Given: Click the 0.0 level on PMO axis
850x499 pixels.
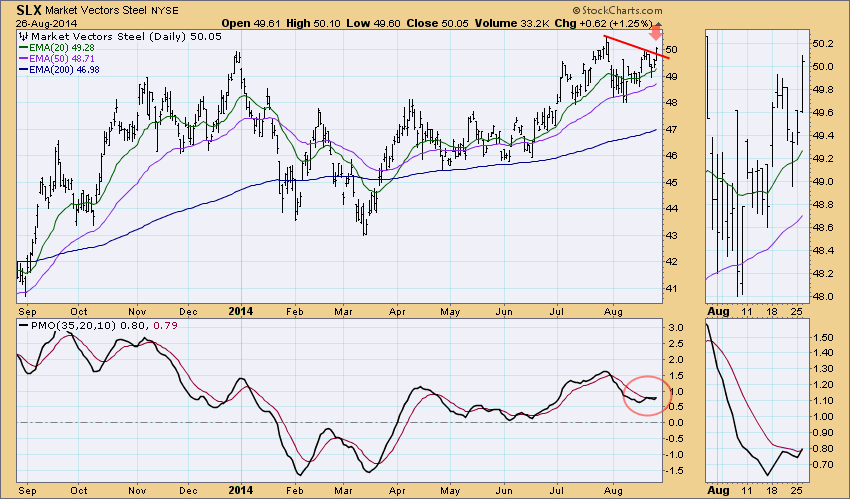Looking at the screenshot, I should tap(674, 423).
